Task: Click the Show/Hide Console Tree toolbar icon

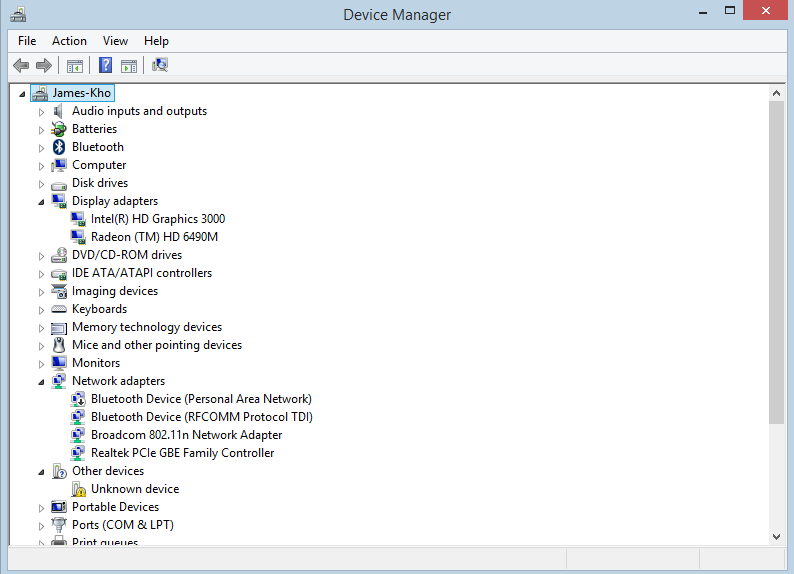Action: (74, 66)
